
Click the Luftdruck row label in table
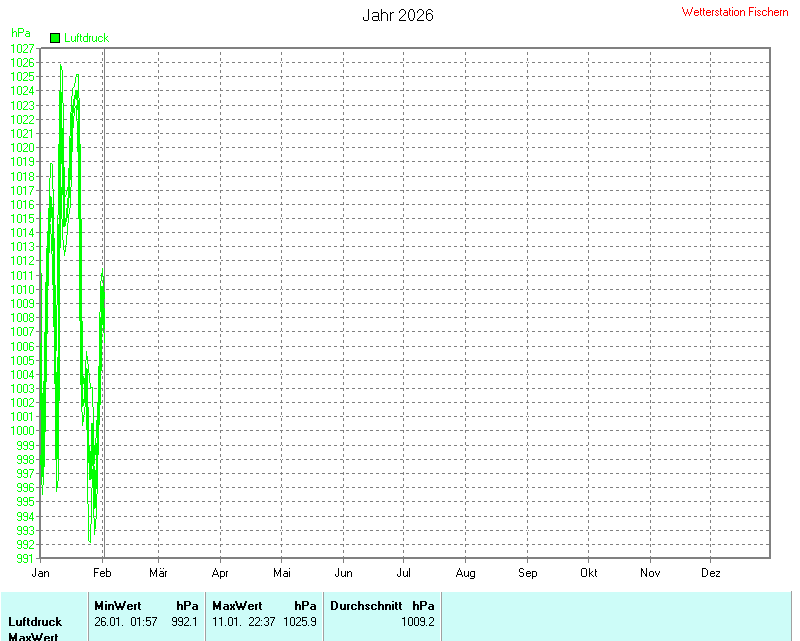(x=35, y=622)
